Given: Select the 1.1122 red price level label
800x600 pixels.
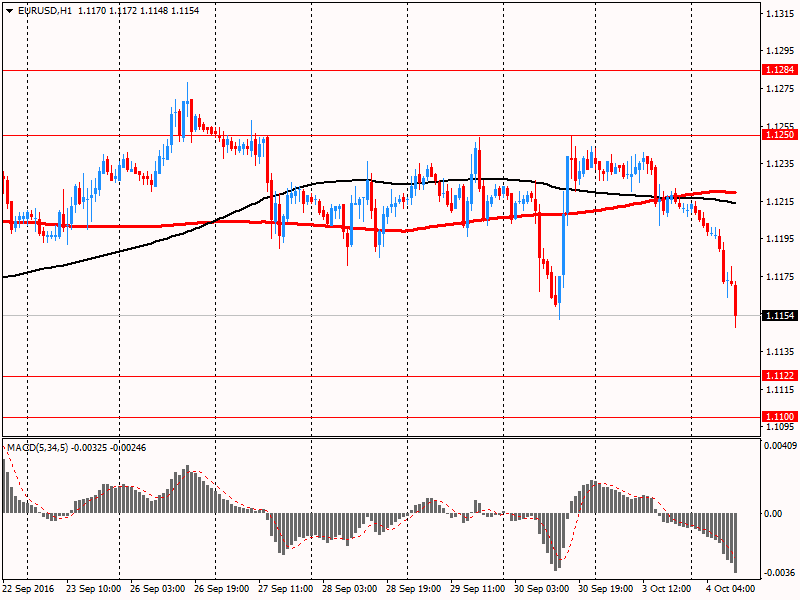Looking at the screenshot, I should [780, 376].
